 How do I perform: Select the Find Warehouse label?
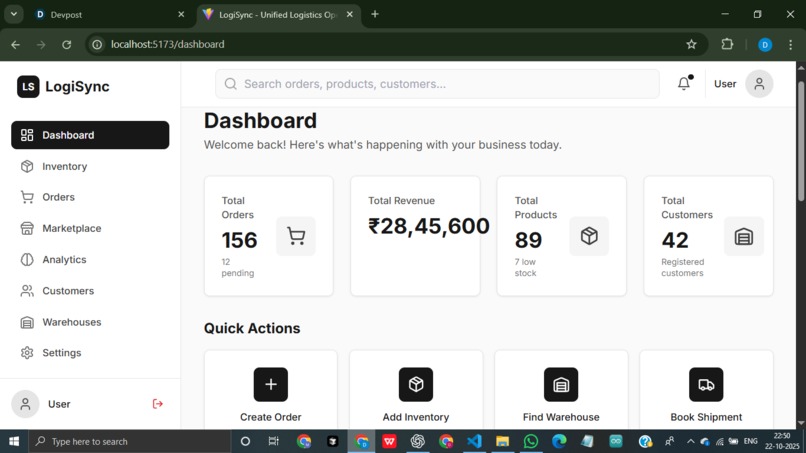[561, 417]
